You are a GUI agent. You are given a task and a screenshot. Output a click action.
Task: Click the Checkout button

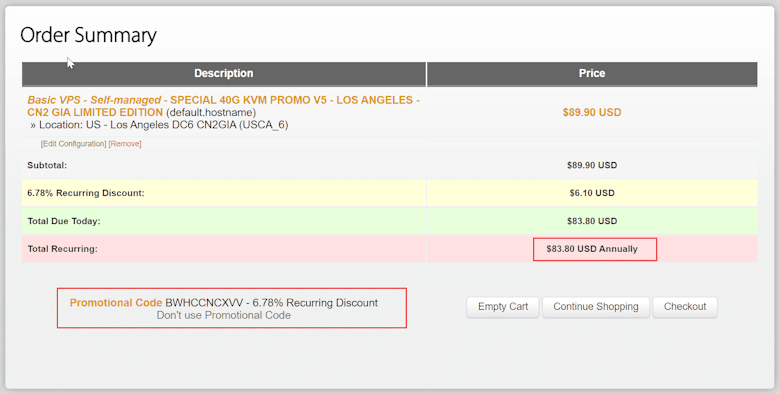pos(684,307)
